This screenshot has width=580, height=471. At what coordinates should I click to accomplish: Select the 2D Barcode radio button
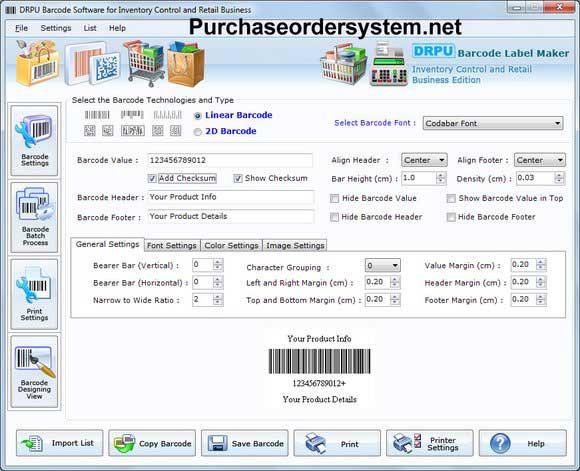click(x=198, y=132)
